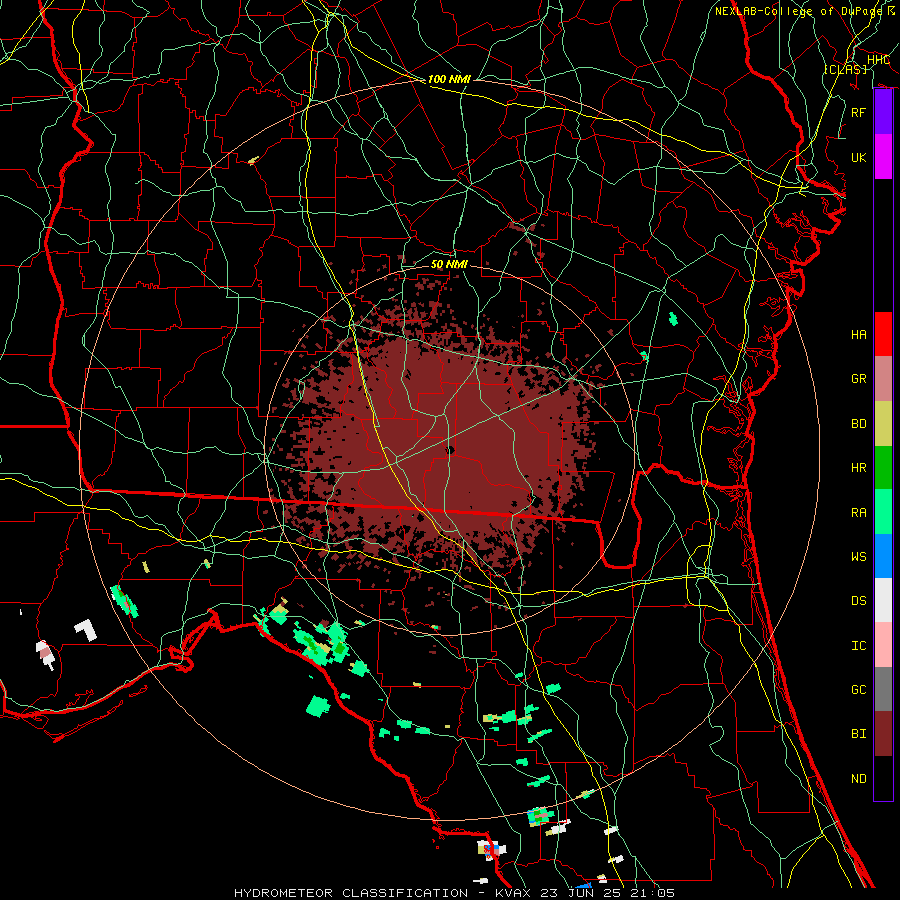Click the KVAX radar site identifier
Screen dimensions: 900x900
514,893
